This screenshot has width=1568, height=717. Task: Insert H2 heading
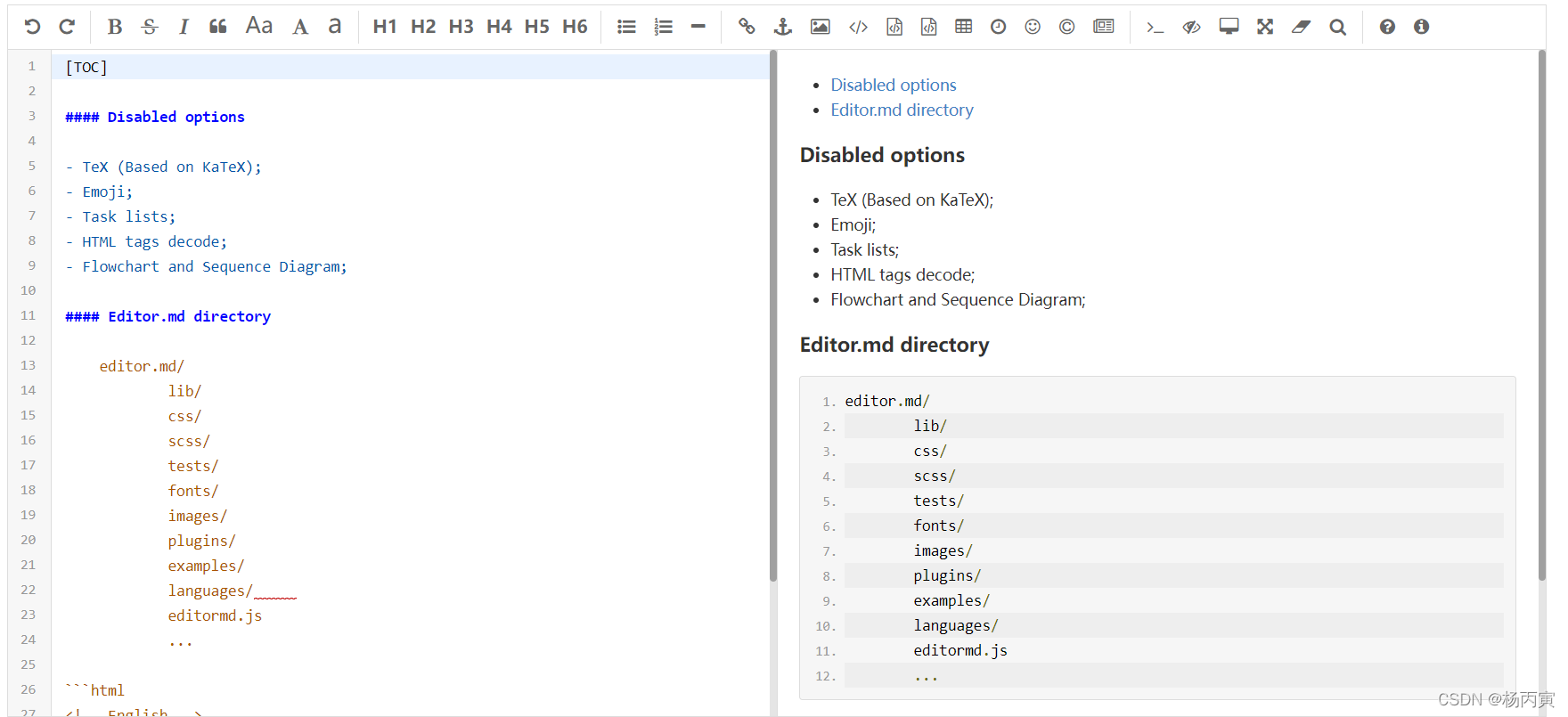[x=423, y=27]
